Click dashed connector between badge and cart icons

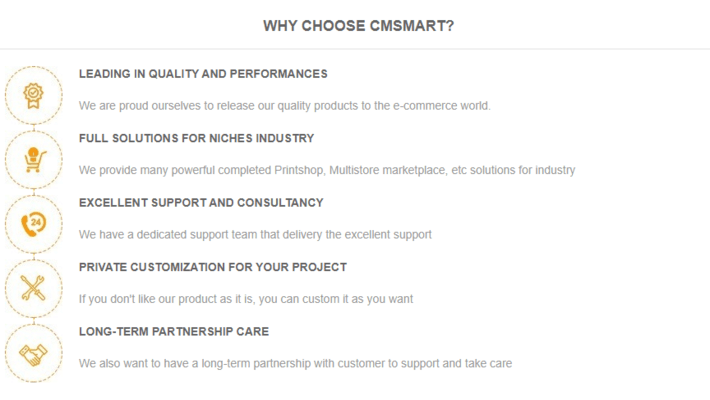coord(33,126)
